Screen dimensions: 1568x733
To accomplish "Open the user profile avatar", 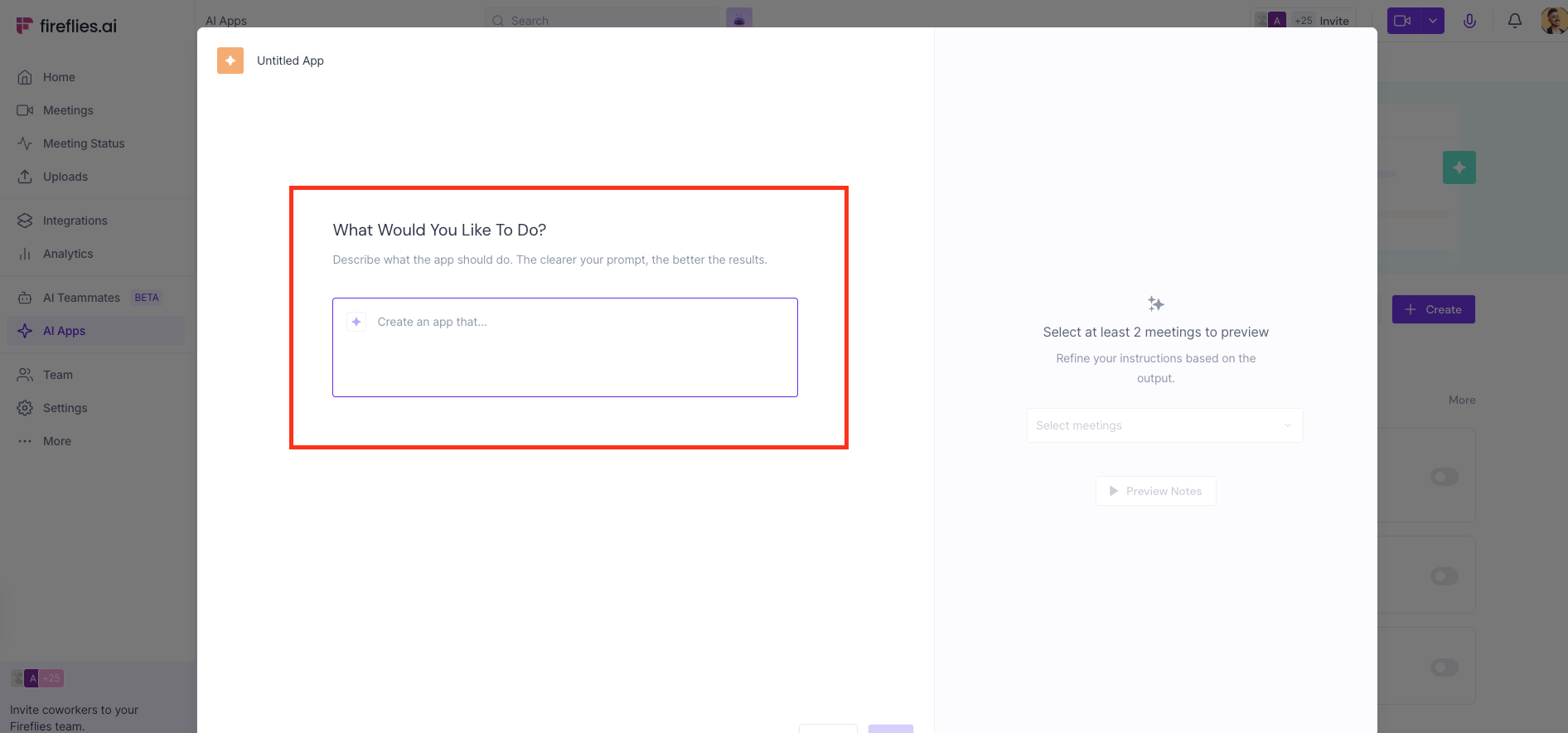I will [x=1552, y=21].
